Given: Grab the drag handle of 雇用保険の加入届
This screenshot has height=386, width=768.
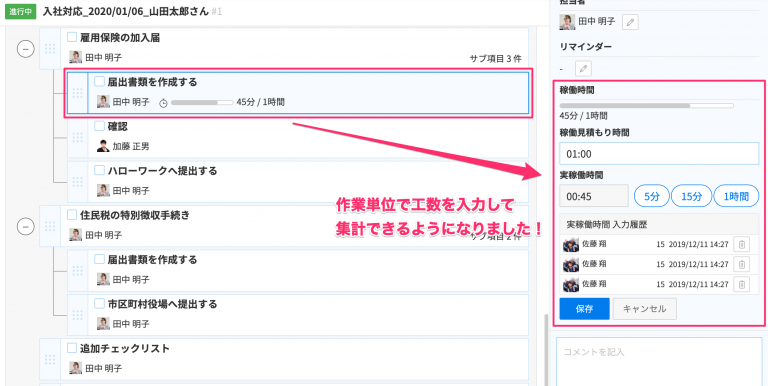Looking at the screenshot, I should [x=50, y=48].
